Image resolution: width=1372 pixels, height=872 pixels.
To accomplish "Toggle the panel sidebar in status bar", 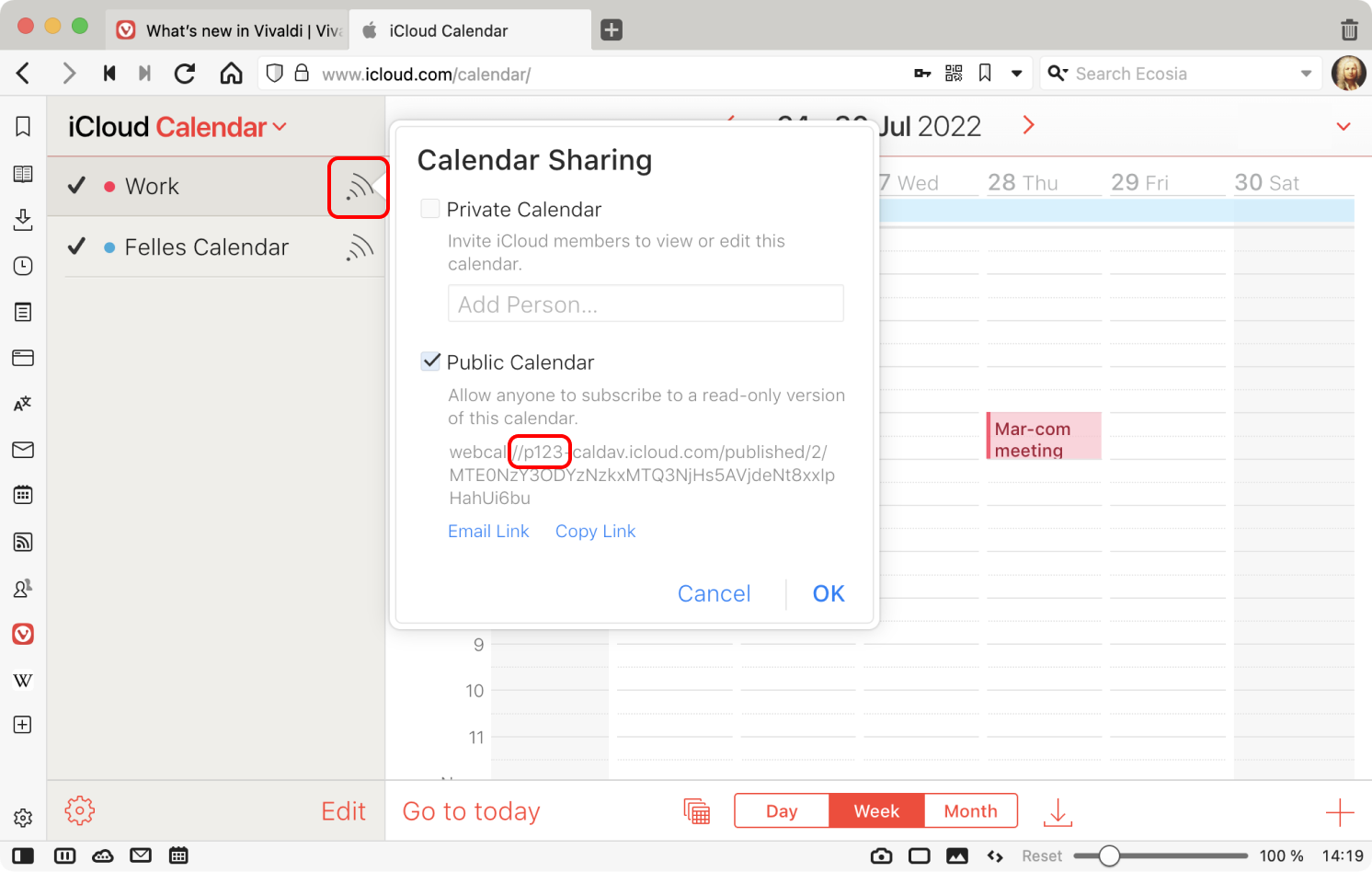I will pyautogui.click(x=23, y=855).
